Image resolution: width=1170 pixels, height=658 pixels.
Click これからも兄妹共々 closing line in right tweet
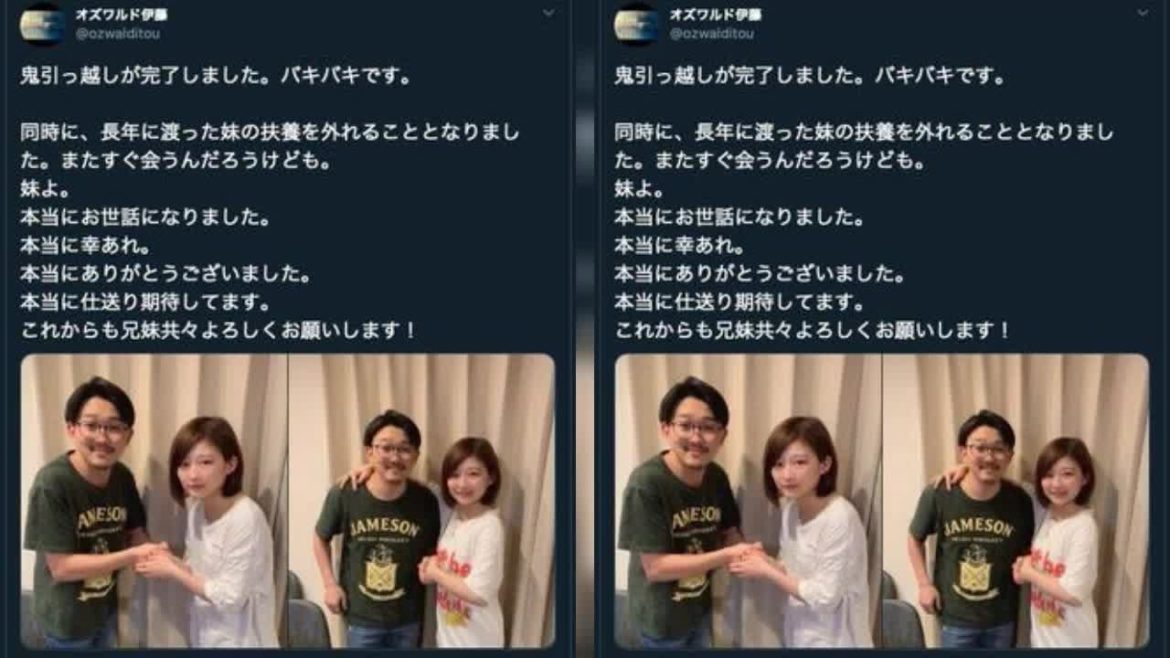(813, 330)
